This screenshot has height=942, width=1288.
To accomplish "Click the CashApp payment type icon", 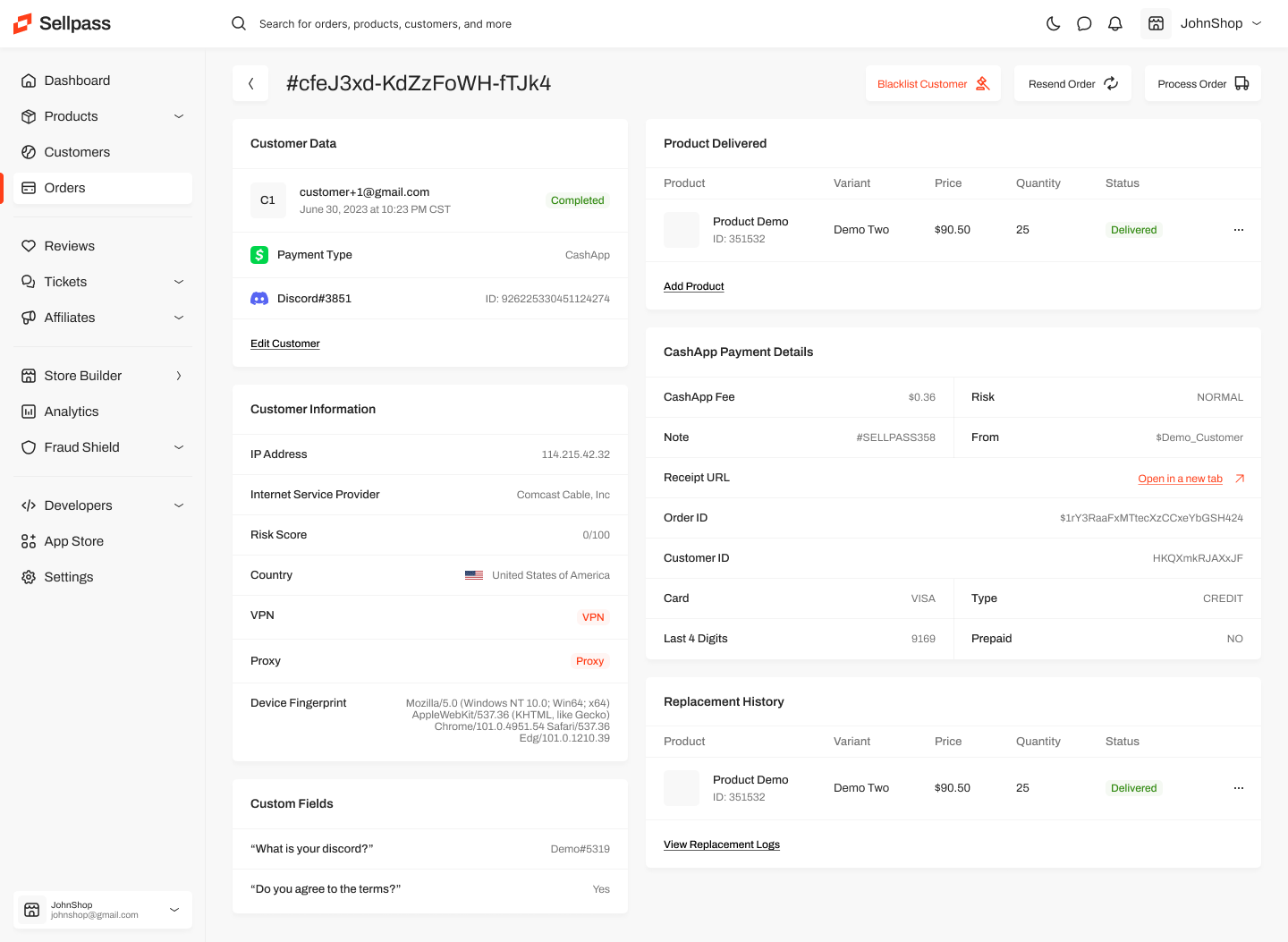I will pyautogui.click(x=259, y=254).
